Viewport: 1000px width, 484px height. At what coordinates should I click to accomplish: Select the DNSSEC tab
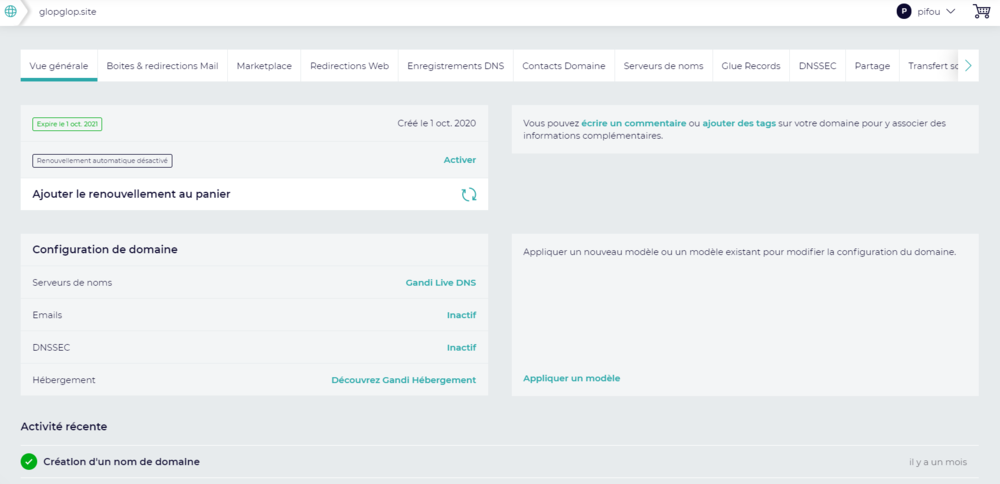click(x=818, y=66)
